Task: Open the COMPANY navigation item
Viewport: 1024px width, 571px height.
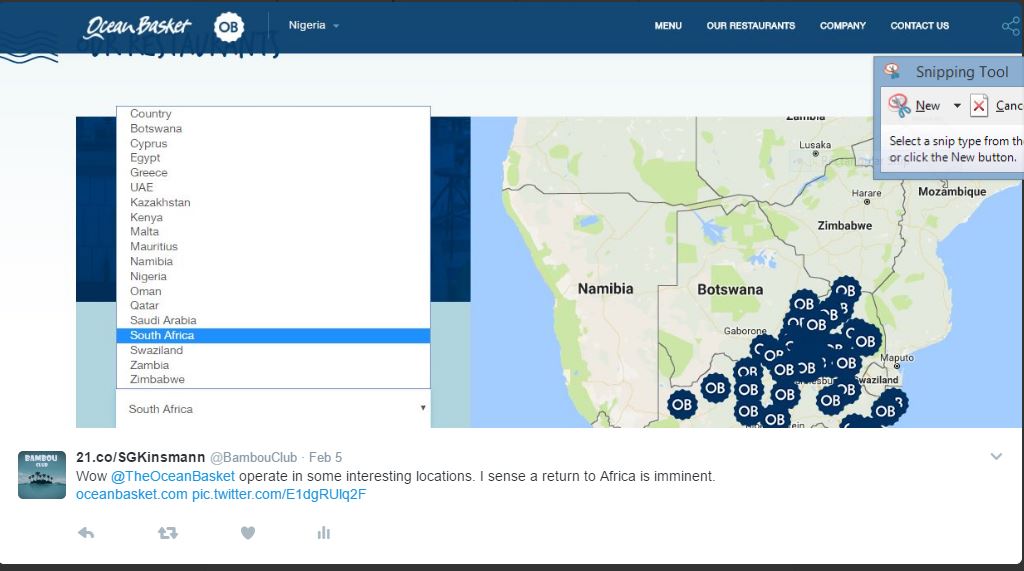Action: pyautogui.click(x=843, y=25)
